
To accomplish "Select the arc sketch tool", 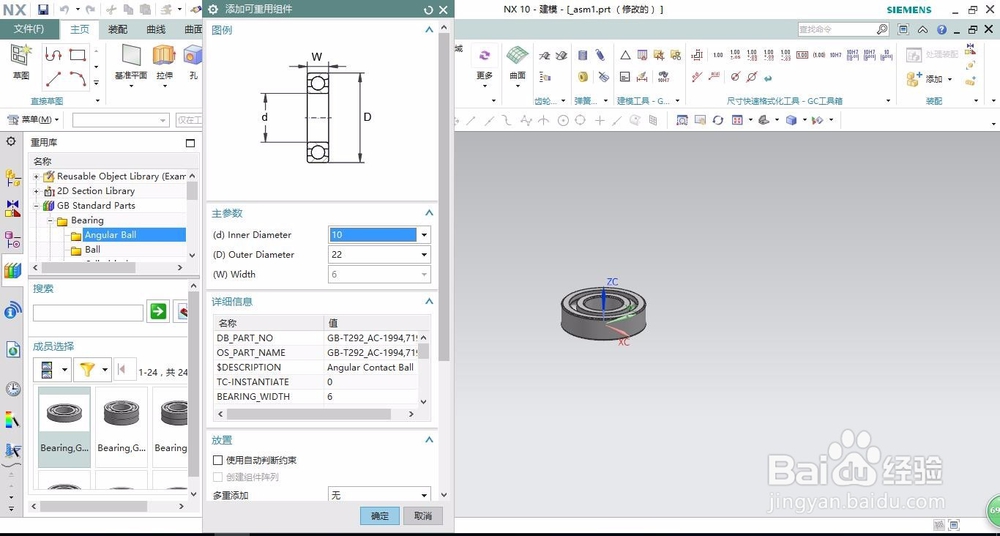I will [78, 79].
